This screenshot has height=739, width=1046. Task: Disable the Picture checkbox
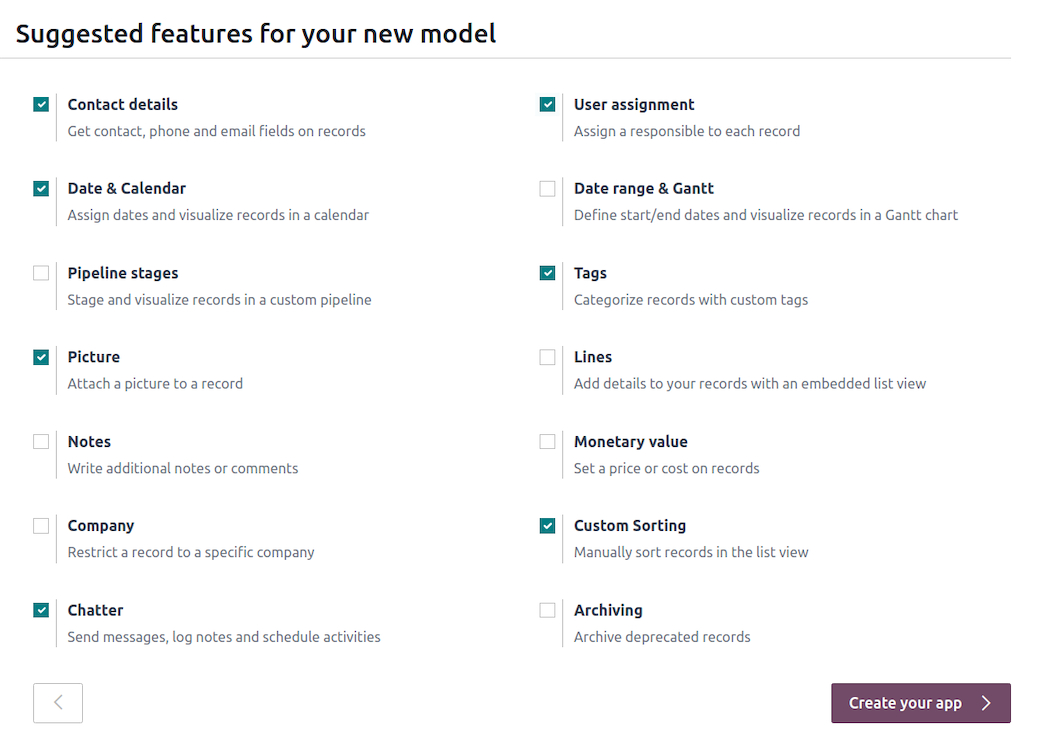click(41, 356)
